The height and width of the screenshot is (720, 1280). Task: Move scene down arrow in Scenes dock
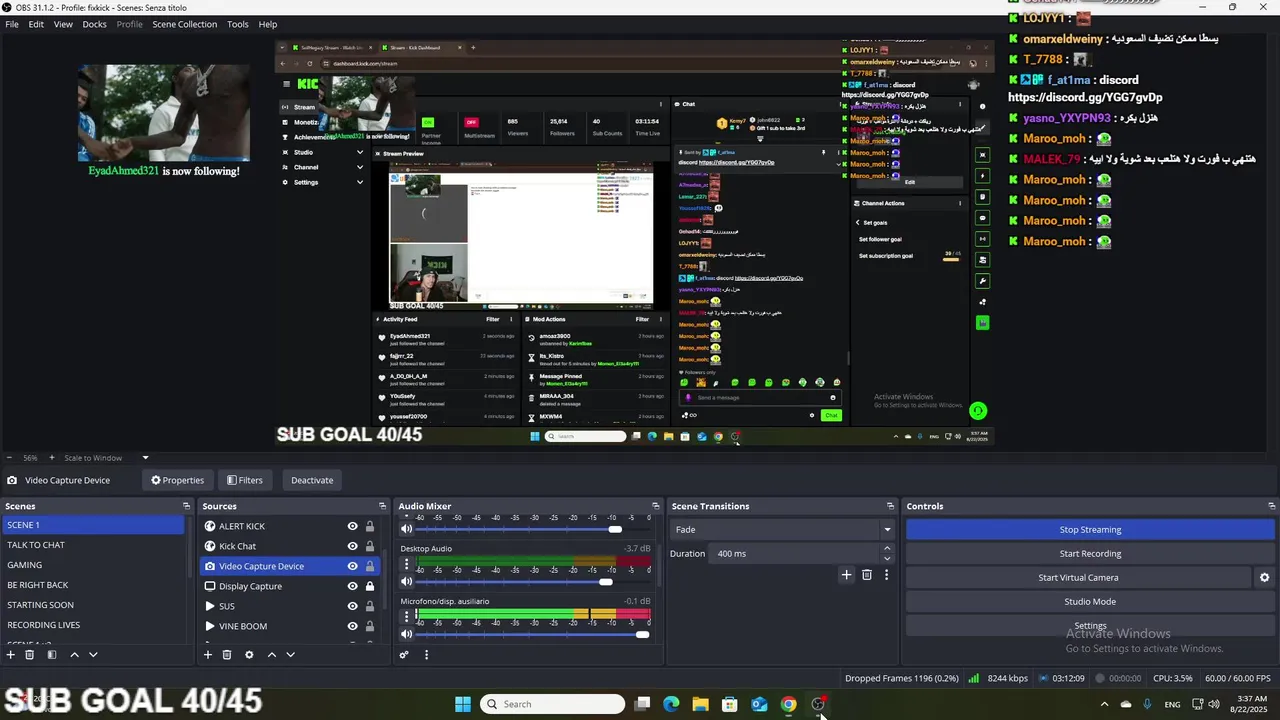click(x=93, y=655)
